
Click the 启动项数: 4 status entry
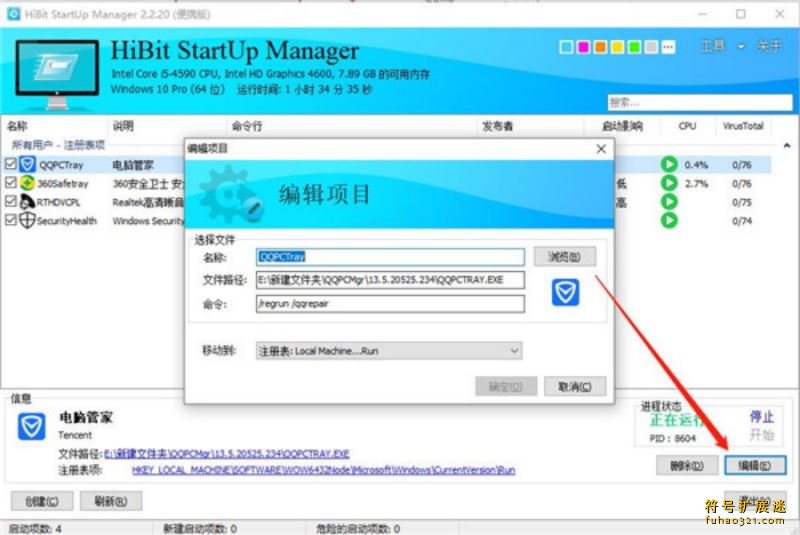click(x=35, y=529)
